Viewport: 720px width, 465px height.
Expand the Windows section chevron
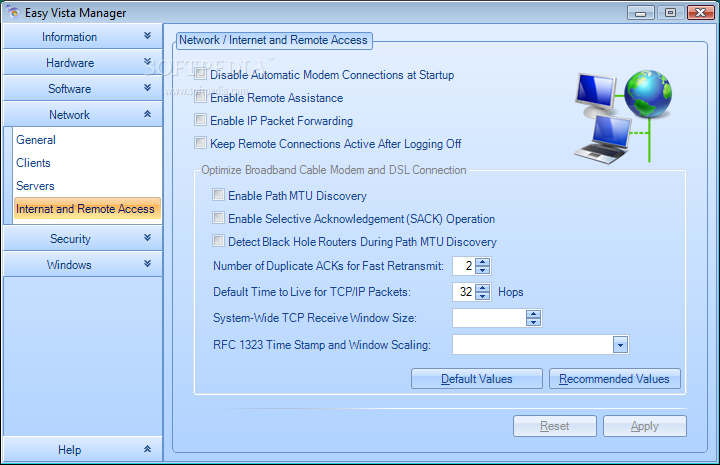[147, 263]
